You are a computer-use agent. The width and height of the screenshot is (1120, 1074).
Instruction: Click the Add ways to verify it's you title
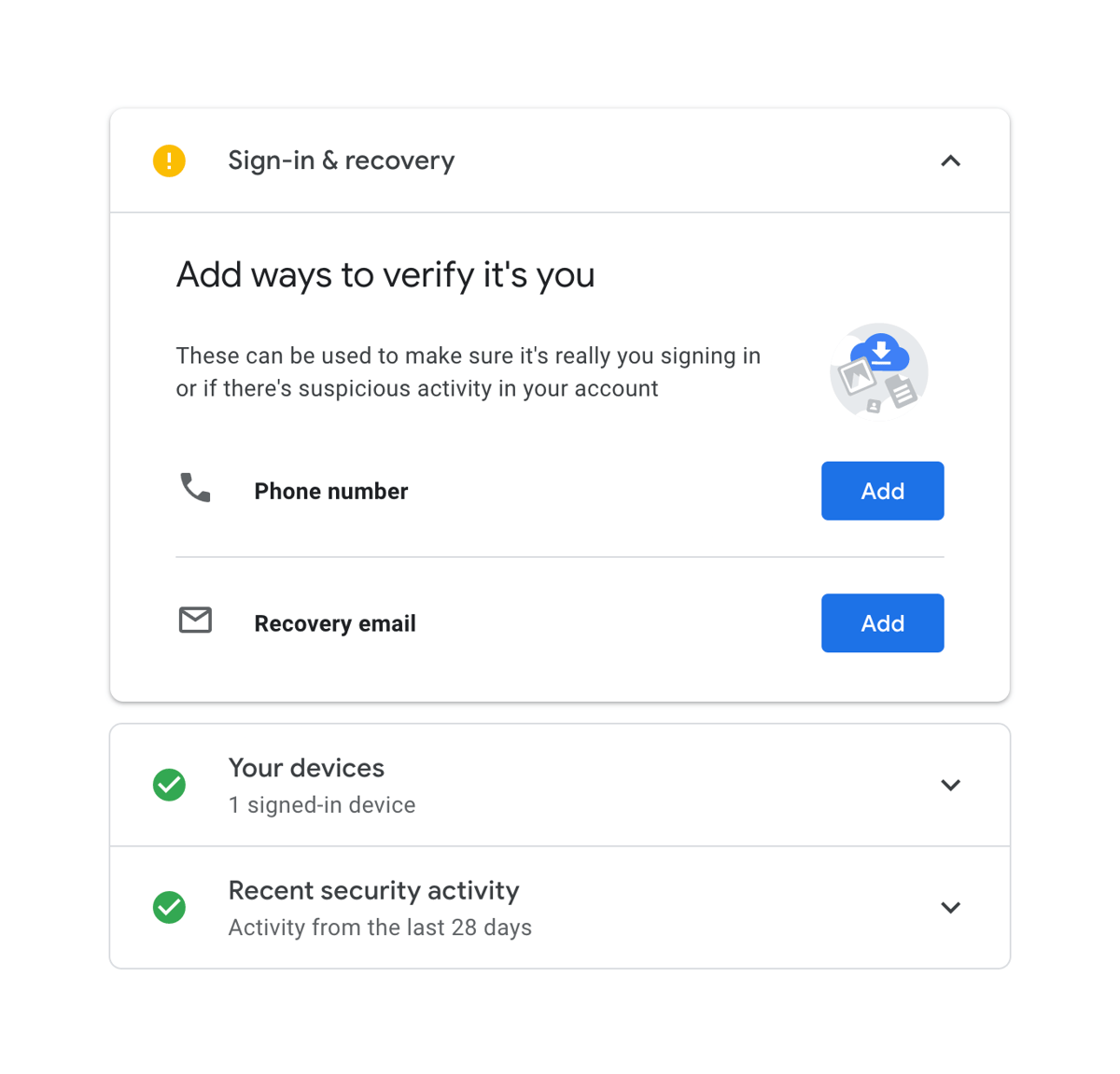385,274
